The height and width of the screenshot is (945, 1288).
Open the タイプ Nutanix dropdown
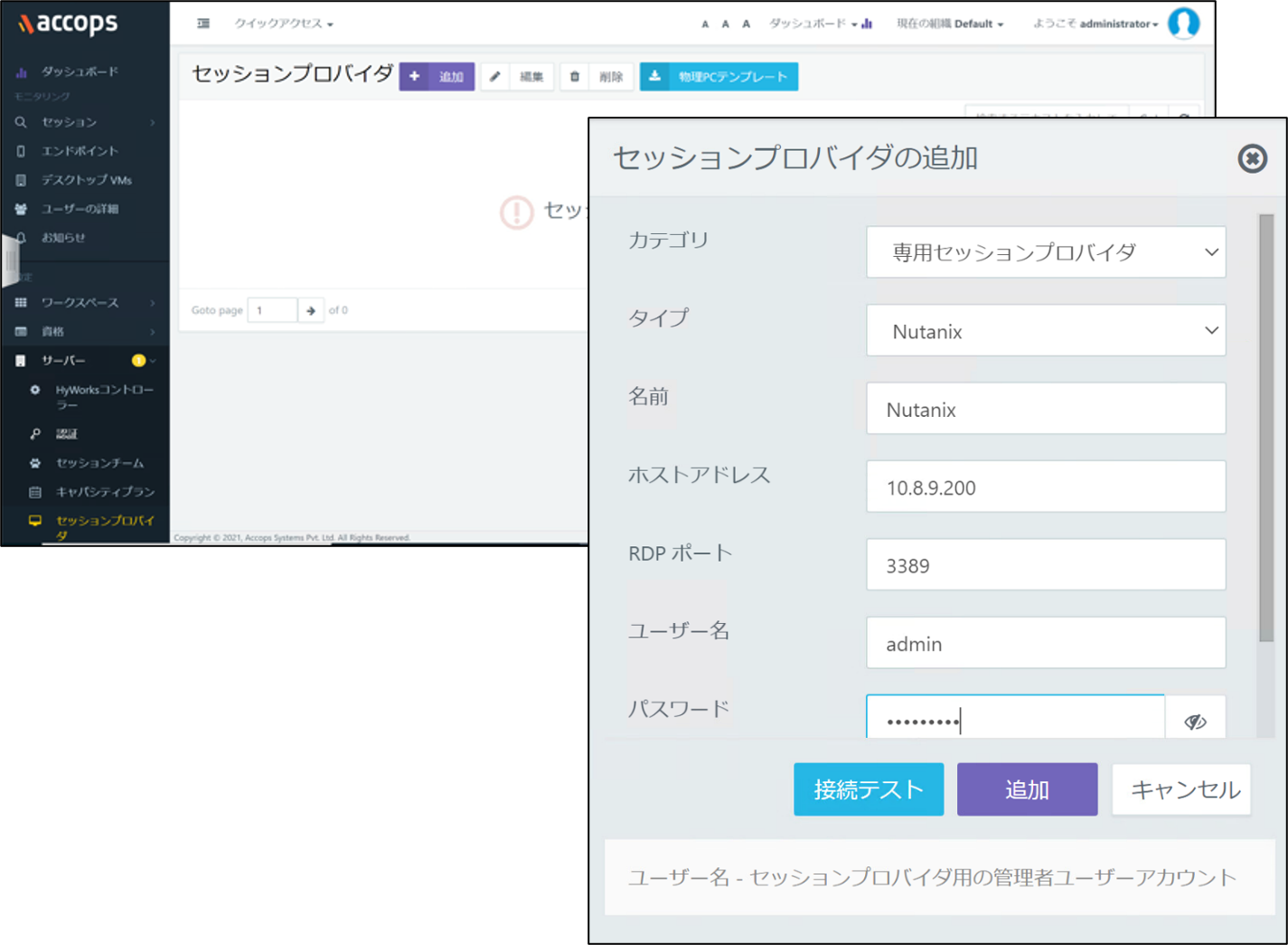(1046, 331)
